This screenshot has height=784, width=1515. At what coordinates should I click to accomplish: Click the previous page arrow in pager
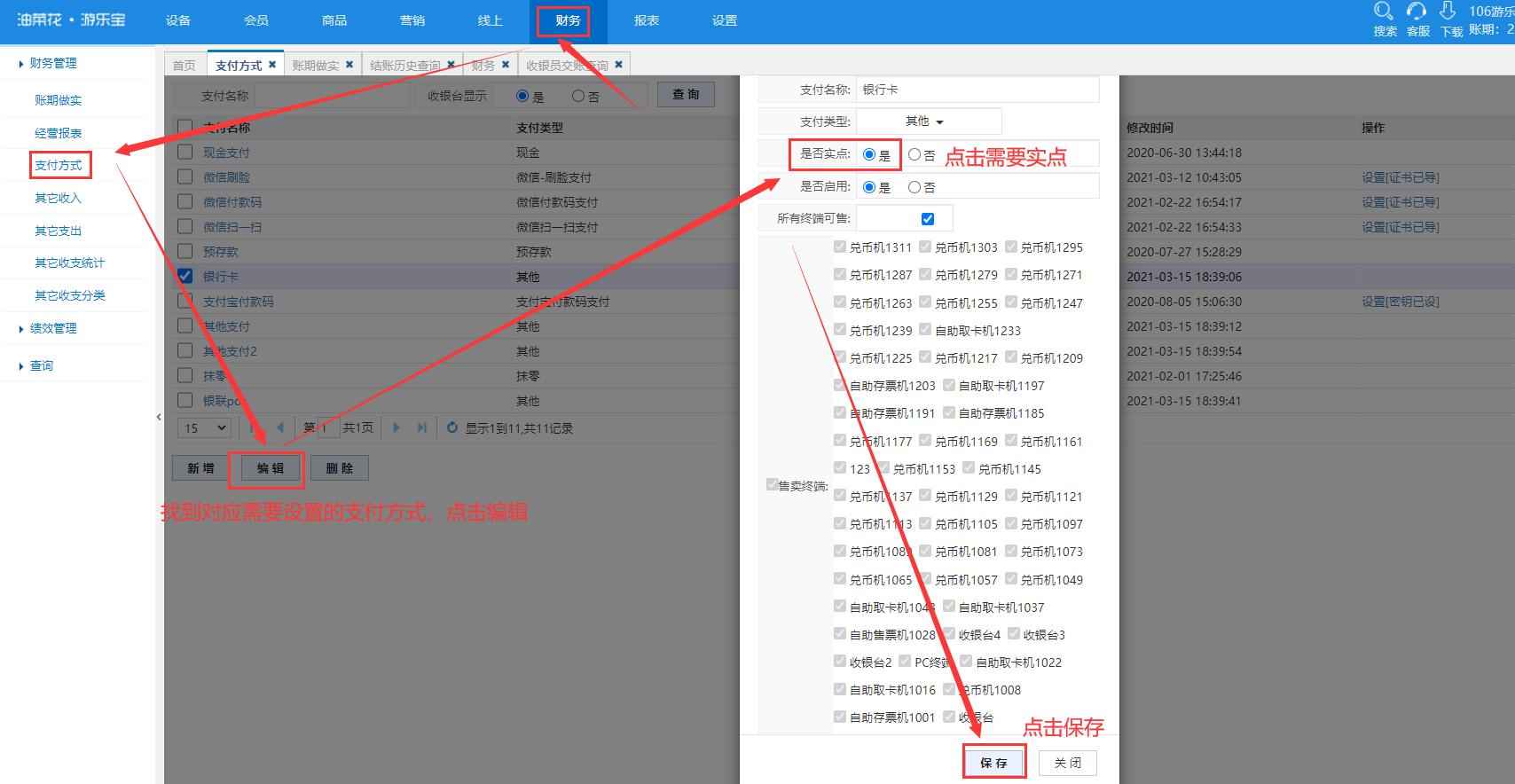[x=280, y=427]
